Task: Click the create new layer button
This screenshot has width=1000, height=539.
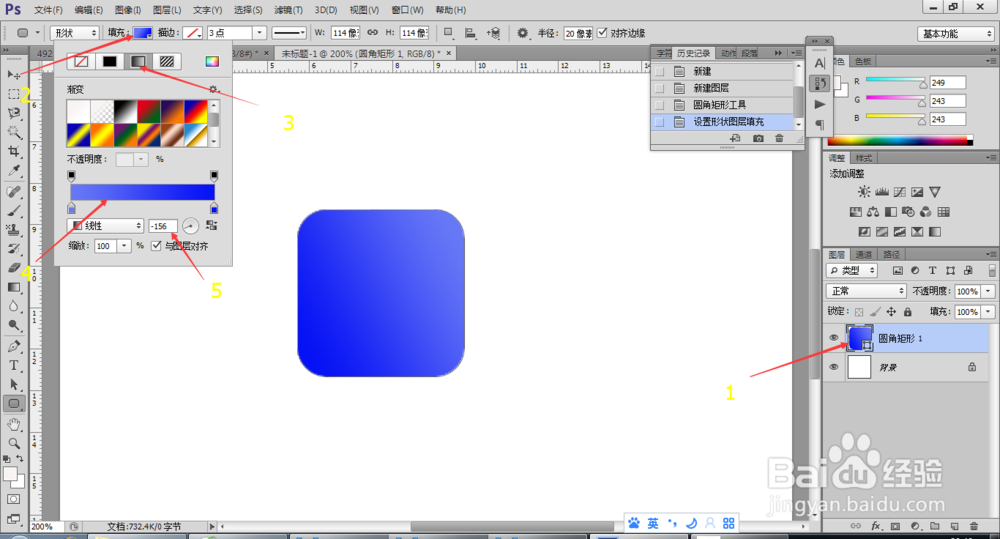Action: click(x=954, y=526)
